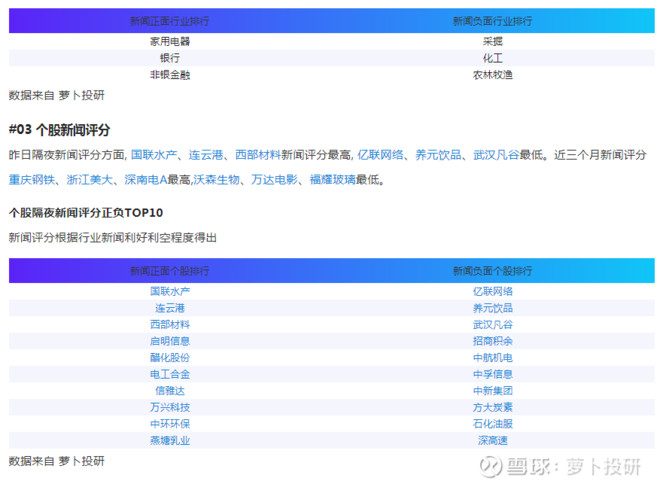Click the 沃森生物 stock link

pos(216,180)
